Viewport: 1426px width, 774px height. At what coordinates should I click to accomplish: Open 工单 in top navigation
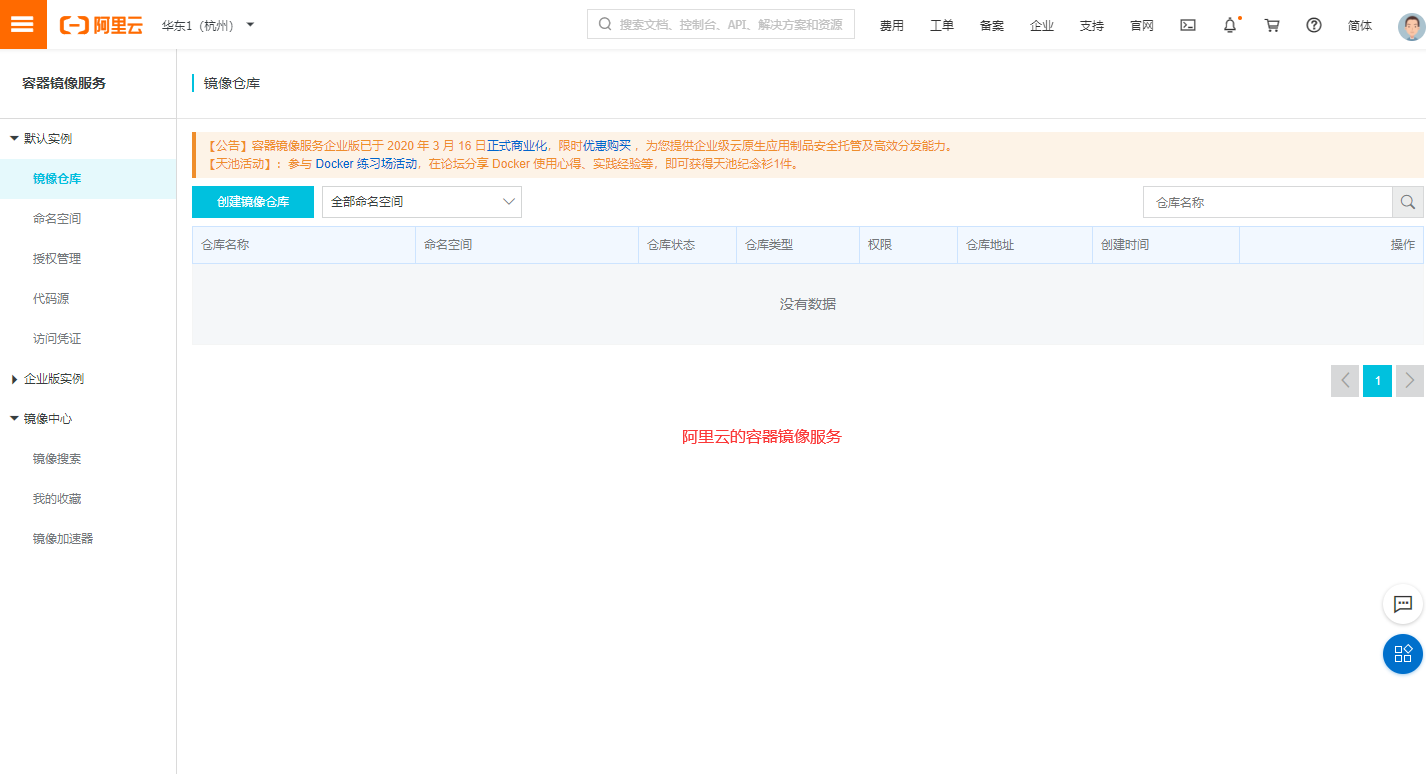coord(942,26)
